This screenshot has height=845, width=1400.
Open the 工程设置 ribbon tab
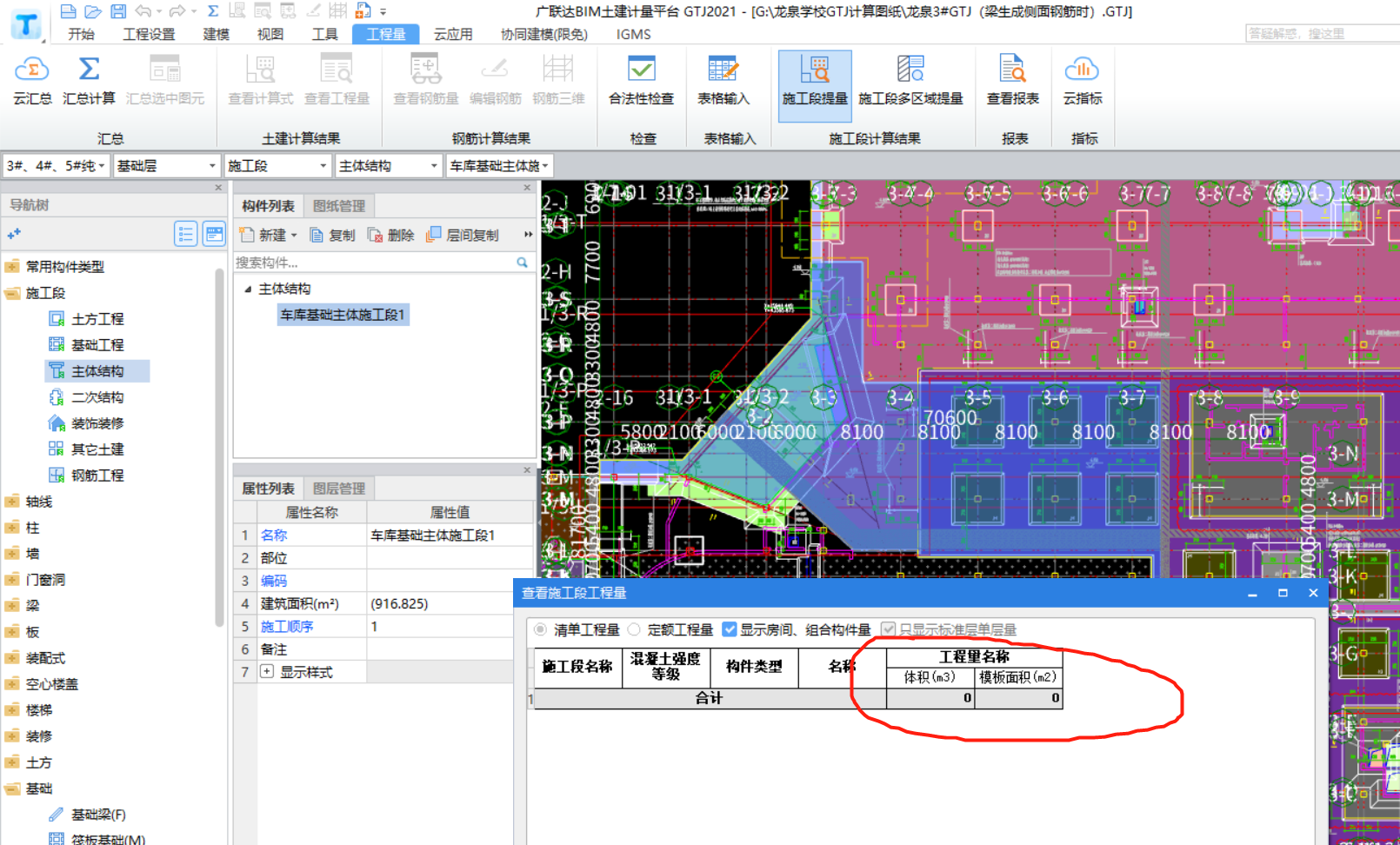149,34
